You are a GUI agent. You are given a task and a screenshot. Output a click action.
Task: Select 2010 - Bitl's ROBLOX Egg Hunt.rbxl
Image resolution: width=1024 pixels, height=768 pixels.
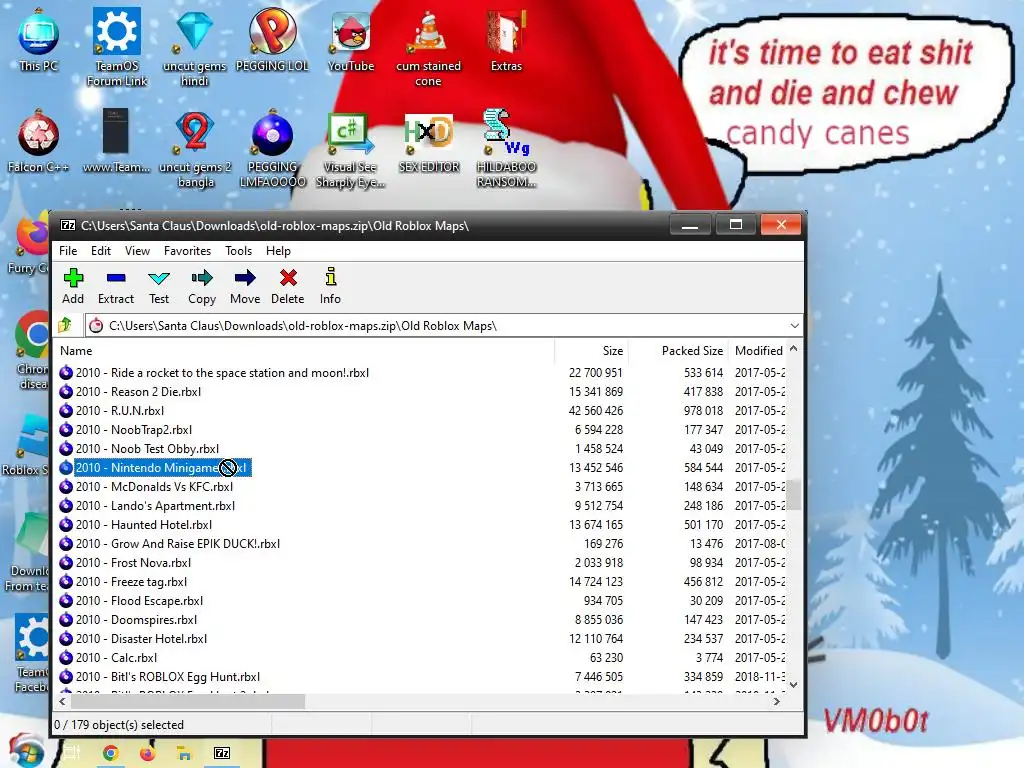pyautogui.click(x=159, y=676)
